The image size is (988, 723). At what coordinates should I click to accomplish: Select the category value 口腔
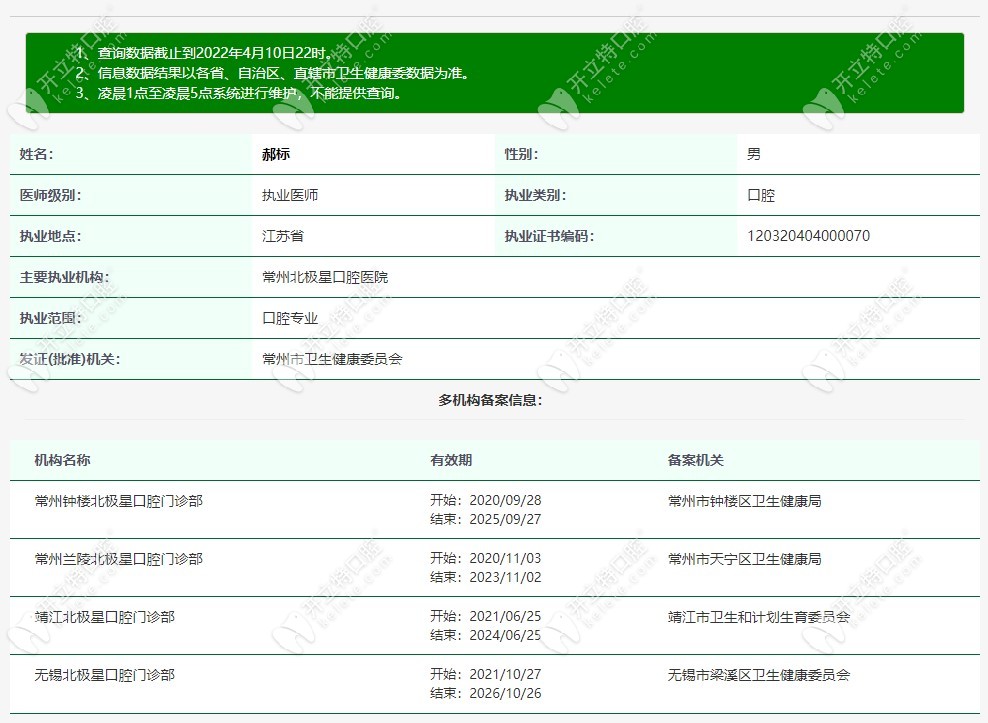point(761,195)
